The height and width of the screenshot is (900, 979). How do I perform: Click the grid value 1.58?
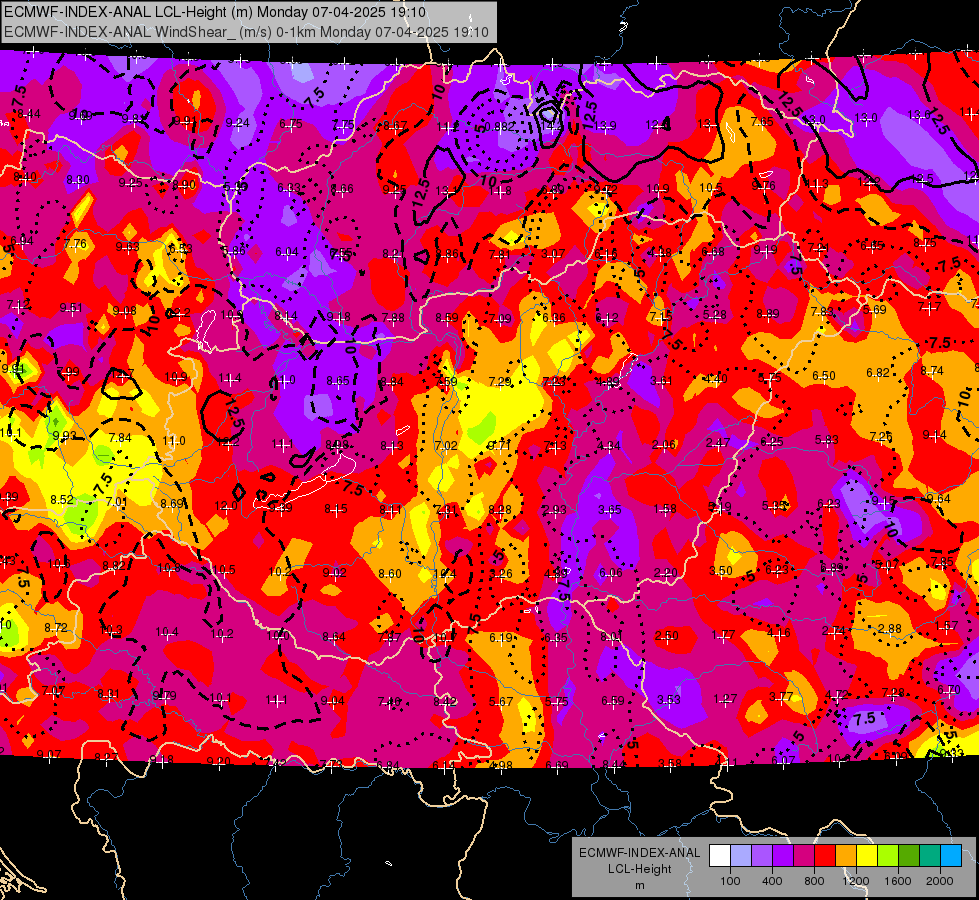[x=665, y=508]
